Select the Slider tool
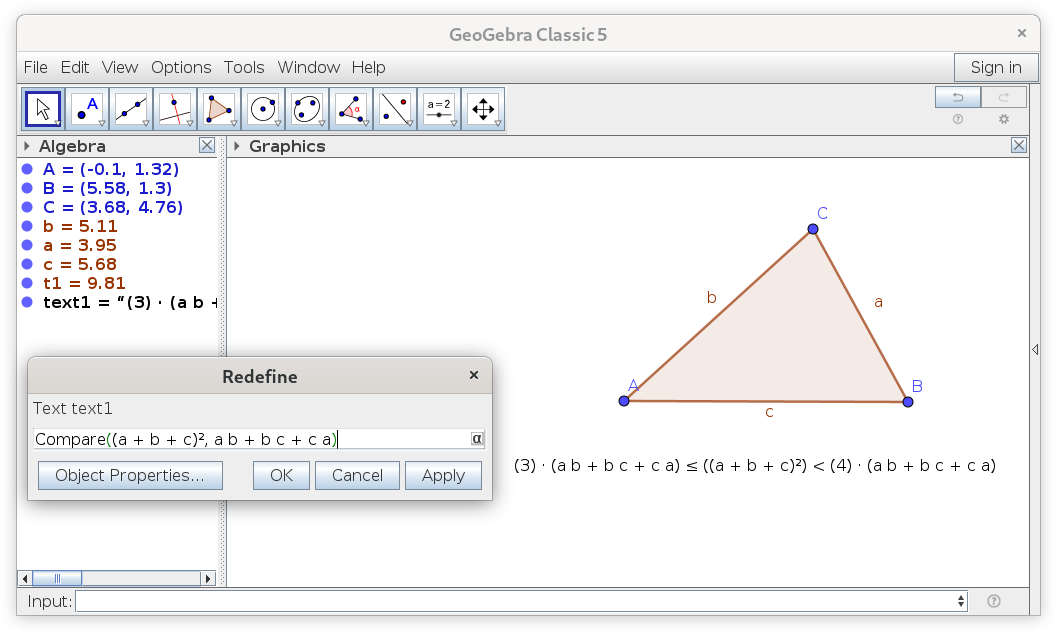The width and height of the screenshot is (1057, 634). [438, 108]
